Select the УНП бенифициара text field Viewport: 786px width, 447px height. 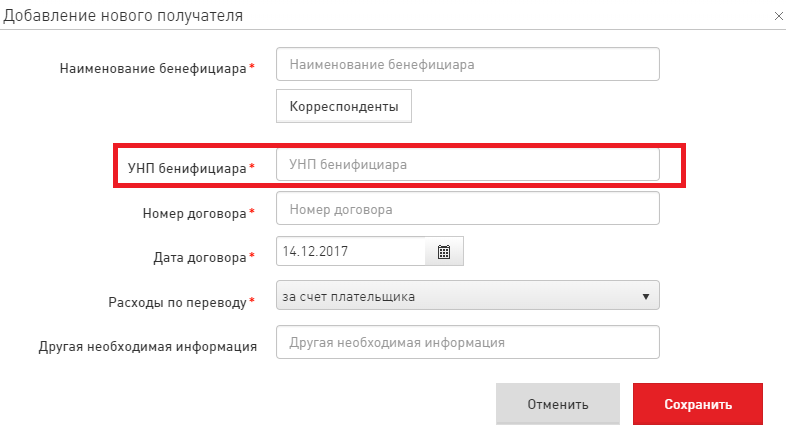(x=468, y=164)
